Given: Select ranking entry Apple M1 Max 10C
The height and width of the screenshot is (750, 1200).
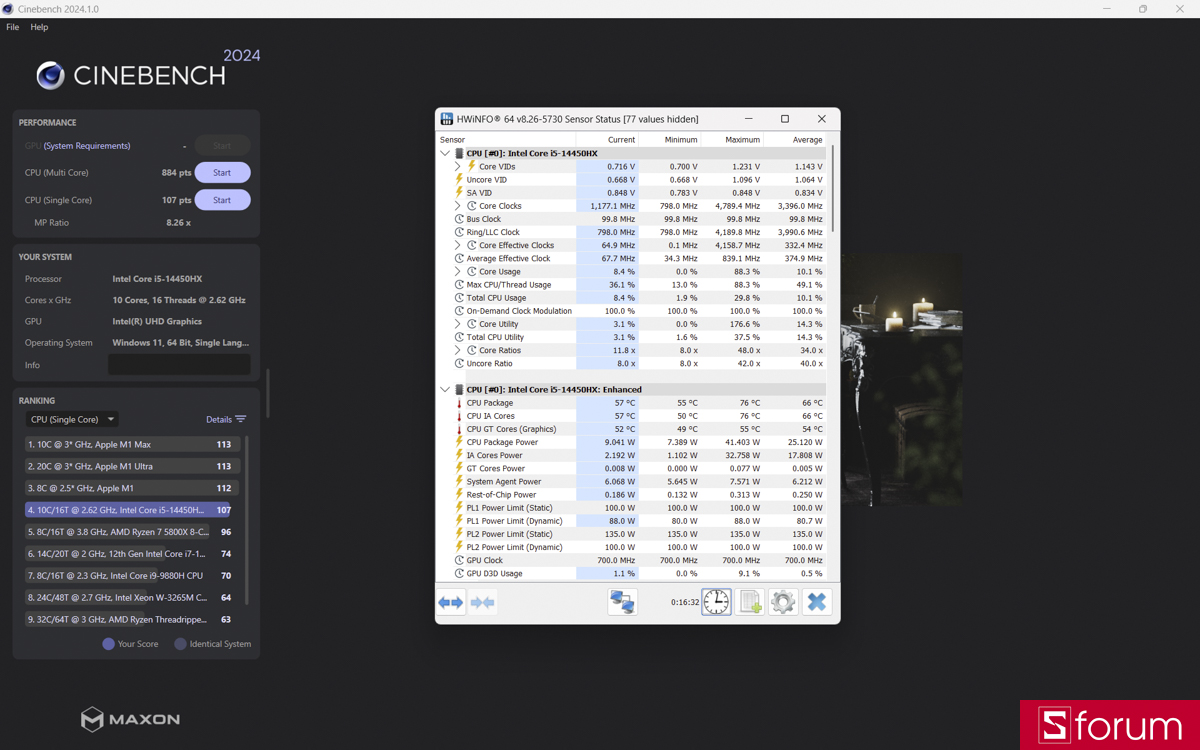Looking at the screenshot, I should point(131,444).
